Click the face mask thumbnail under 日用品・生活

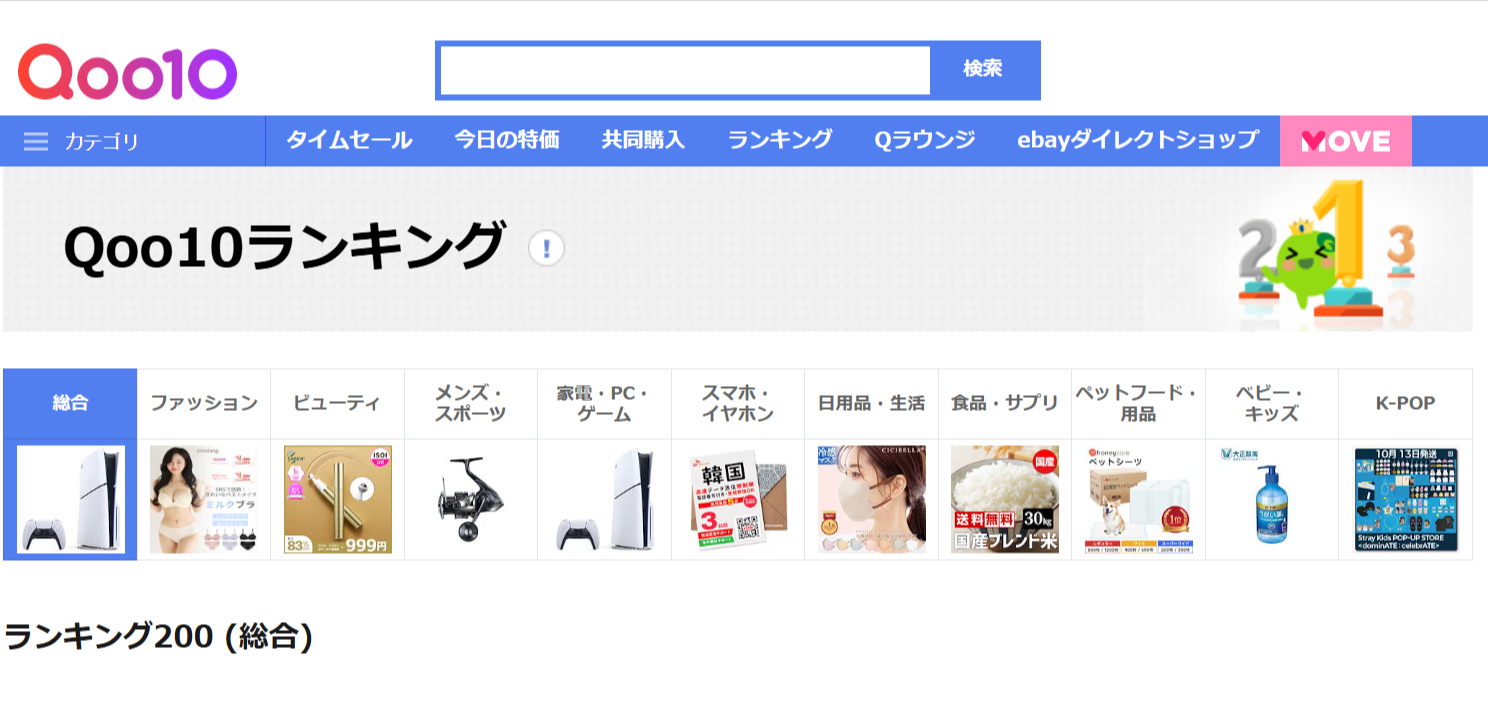click(x=871, y=499)
